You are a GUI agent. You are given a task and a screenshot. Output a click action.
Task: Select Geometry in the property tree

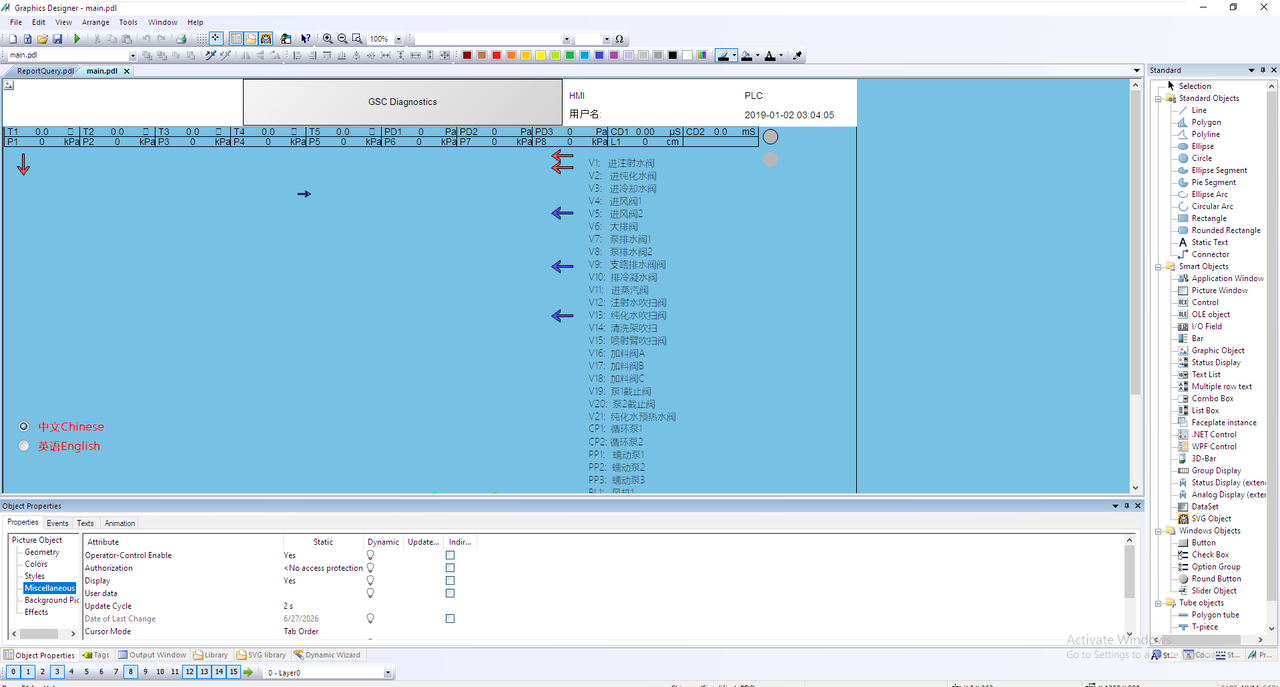click(x=42, y=552)
